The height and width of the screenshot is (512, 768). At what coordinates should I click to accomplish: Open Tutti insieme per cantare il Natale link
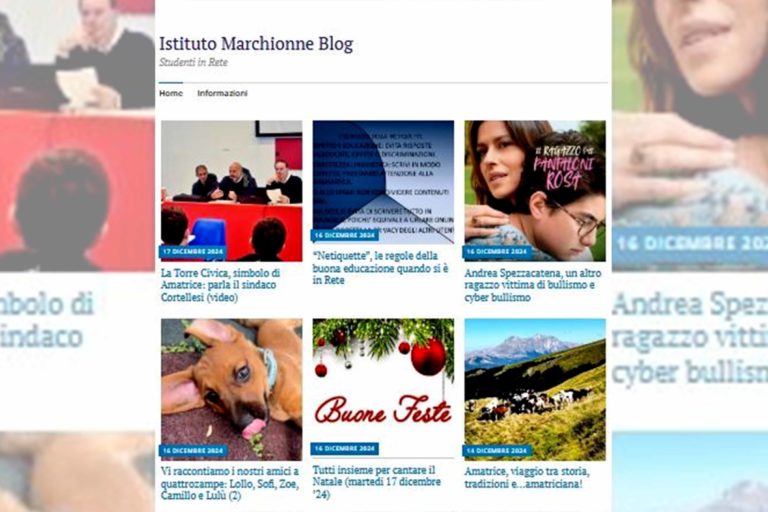pyautogui.click(x=377, y=482)
